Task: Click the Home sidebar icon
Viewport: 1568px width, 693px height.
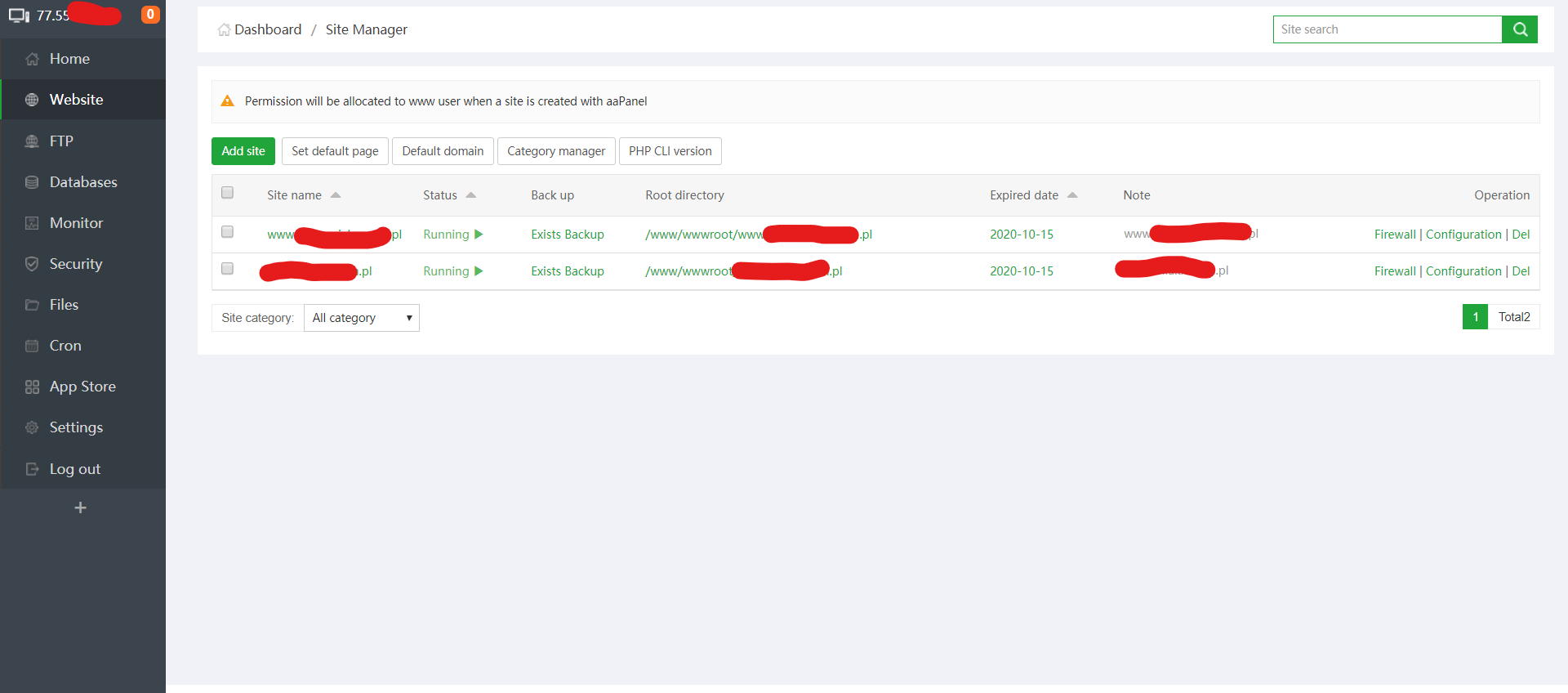Action: pyautogui.click(x=32, y=59)
